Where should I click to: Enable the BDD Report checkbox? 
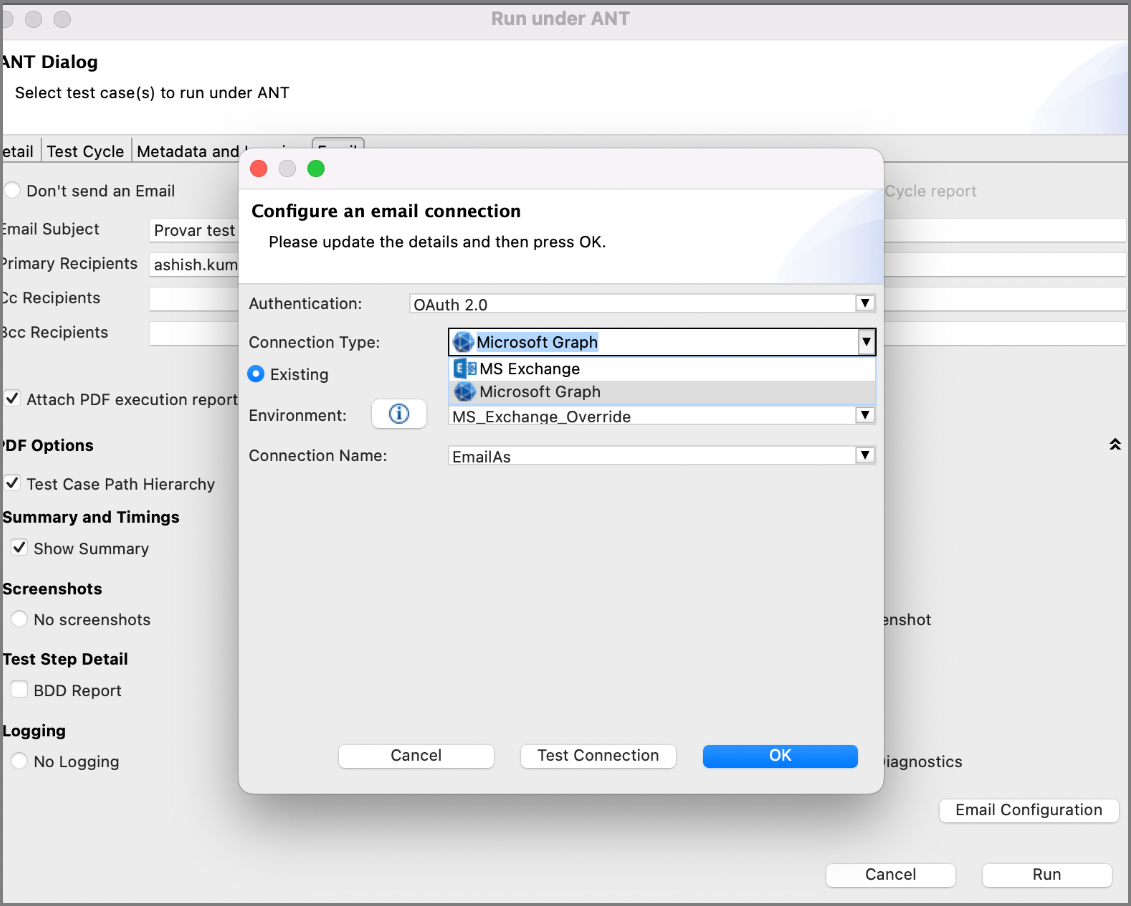pyautogui.click(x=19, y=690)
